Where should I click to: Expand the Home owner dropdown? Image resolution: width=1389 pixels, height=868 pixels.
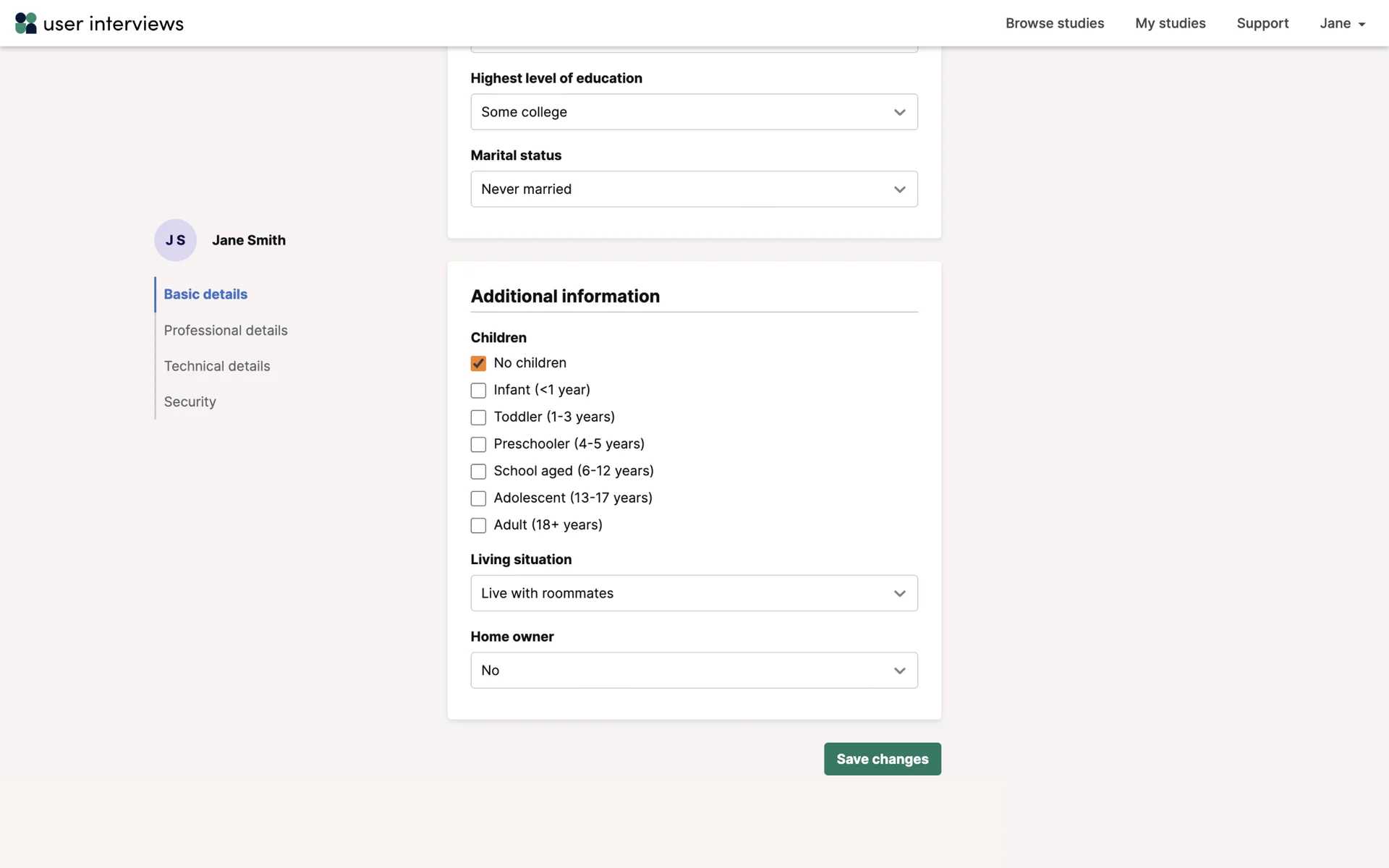(x=694, y=671)
